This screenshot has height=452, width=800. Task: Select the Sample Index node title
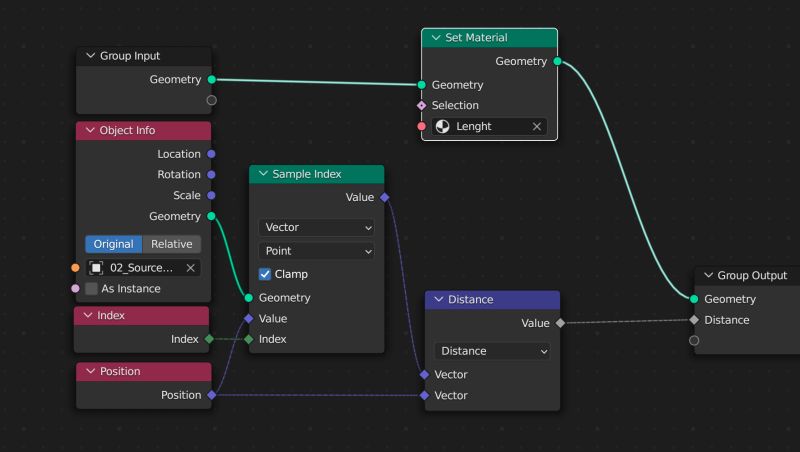pyautogui.click(x=307, y=174)
